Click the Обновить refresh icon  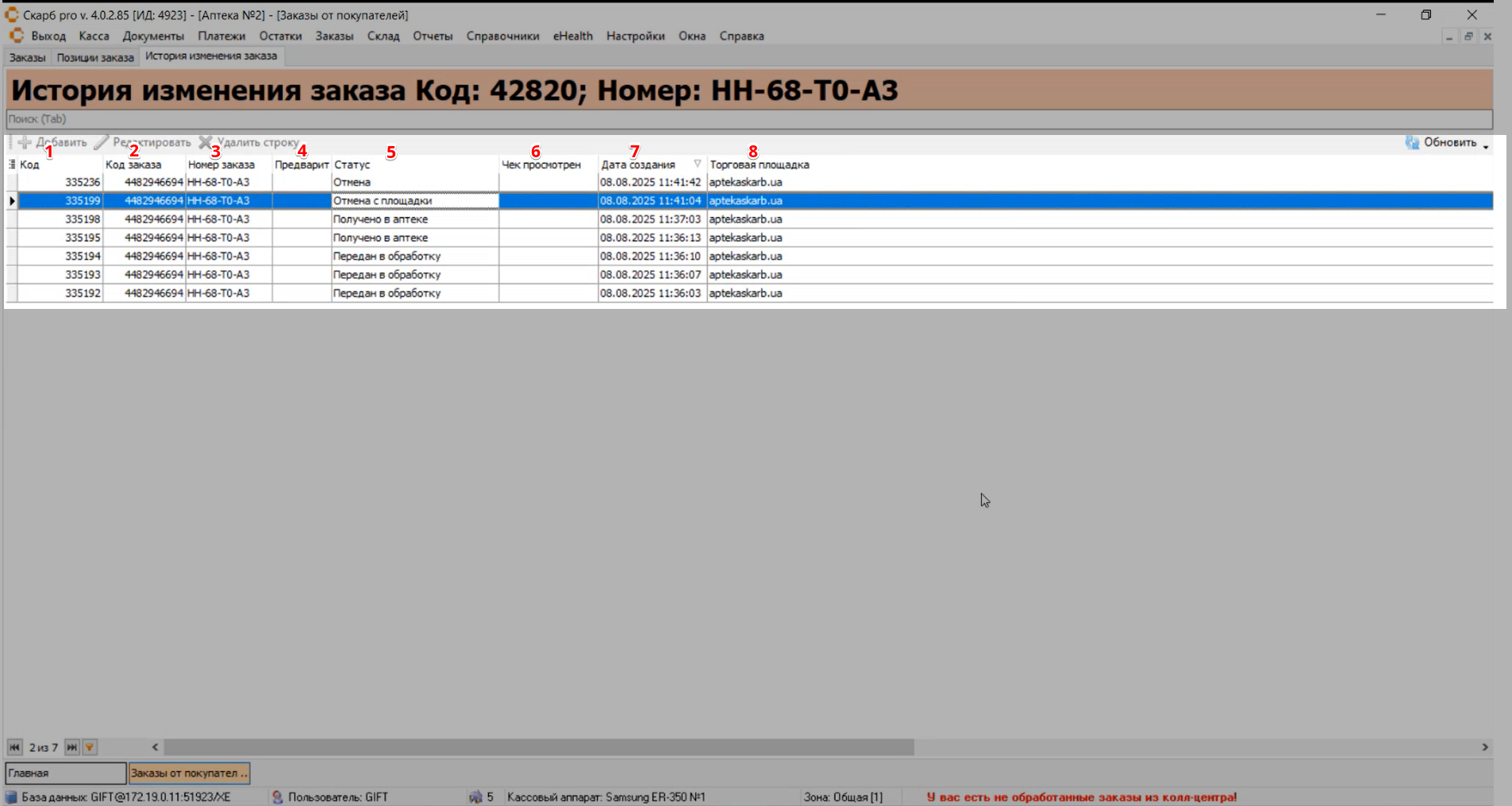(x=1412, y=143)
